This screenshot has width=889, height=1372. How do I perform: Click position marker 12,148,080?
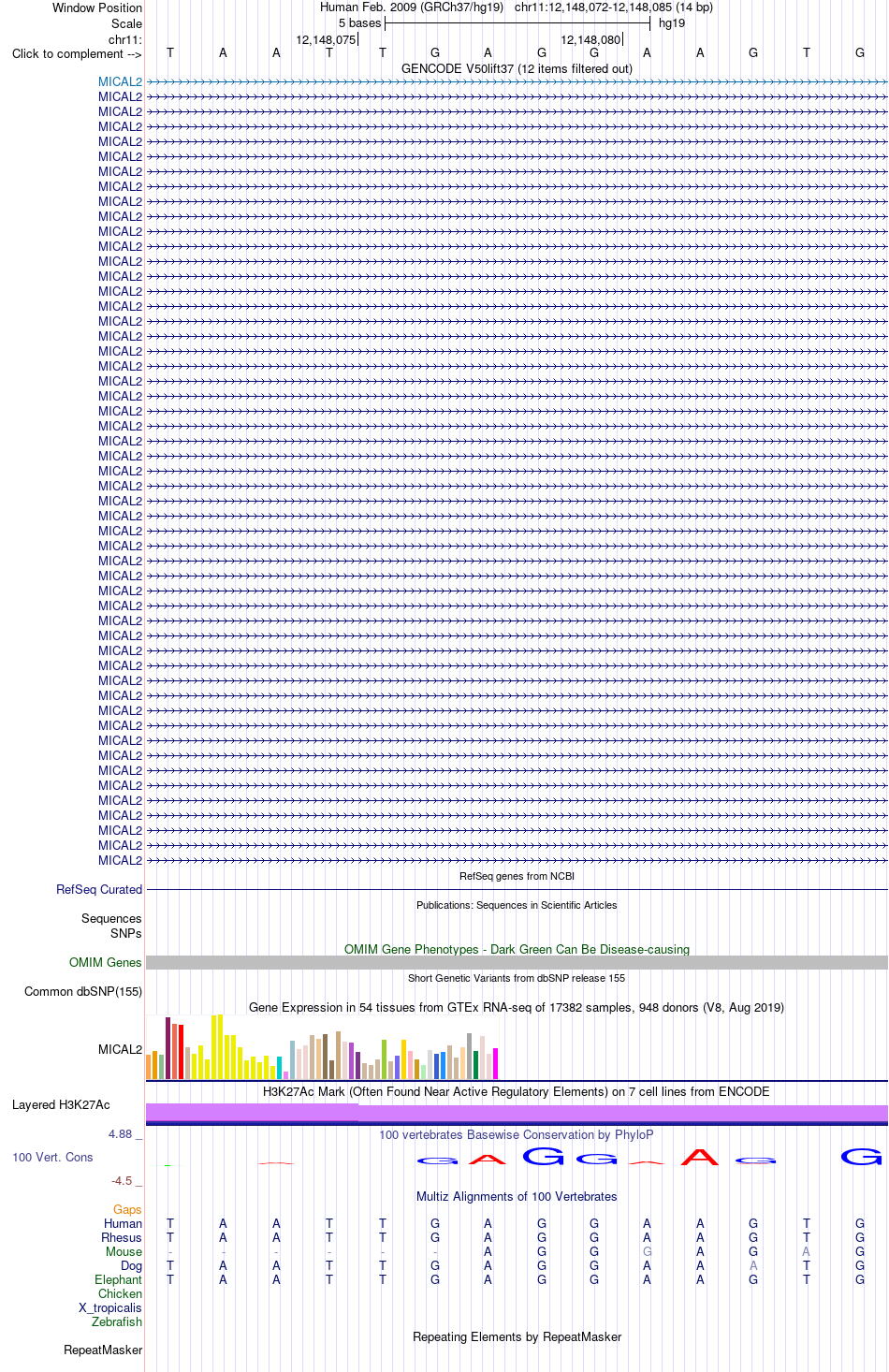click(x=590, y=39)
